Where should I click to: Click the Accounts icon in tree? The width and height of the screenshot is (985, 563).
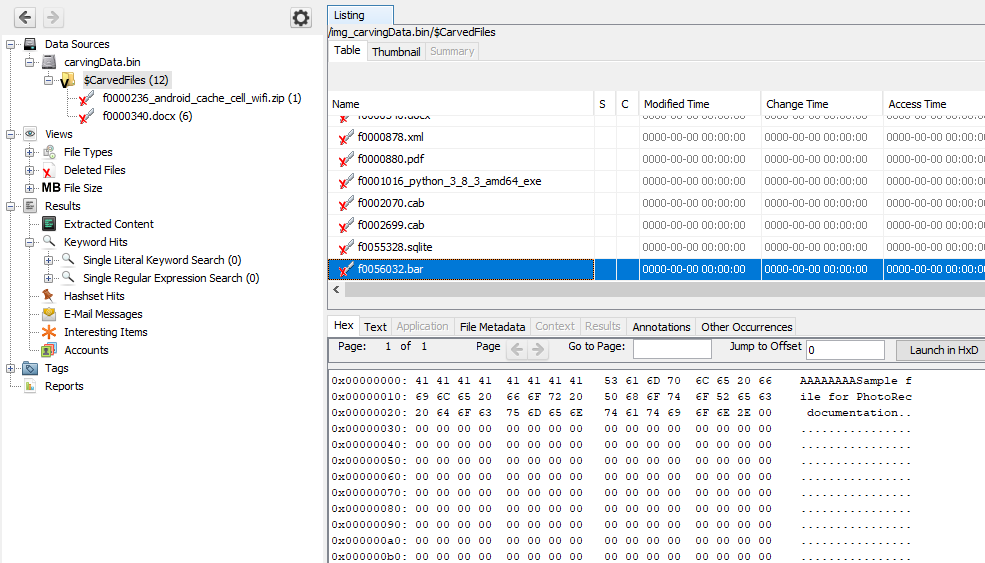point(48,350)
